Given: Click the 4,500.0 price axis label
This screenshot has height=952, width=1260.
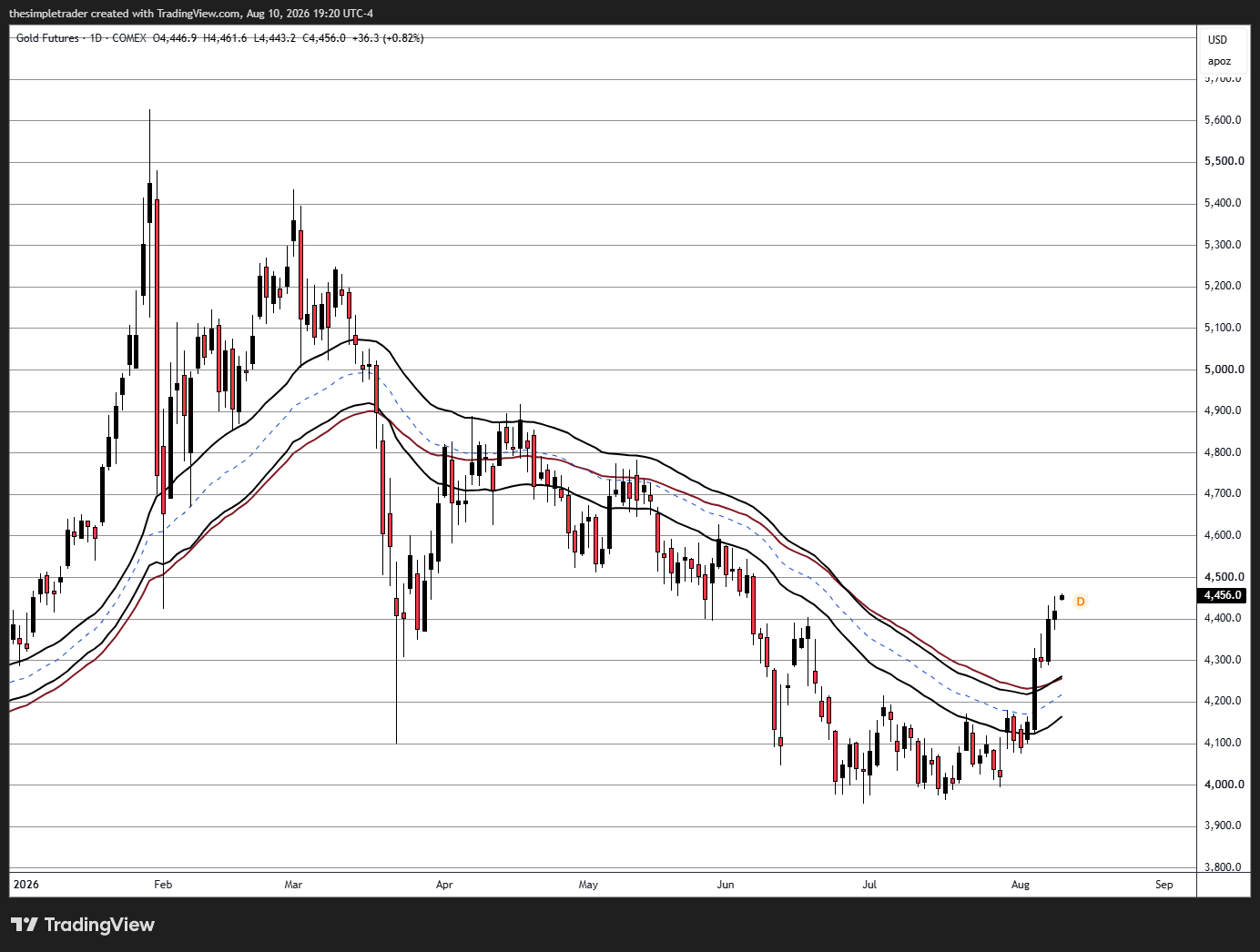Looking at the screenshot, I should 1223,577.
